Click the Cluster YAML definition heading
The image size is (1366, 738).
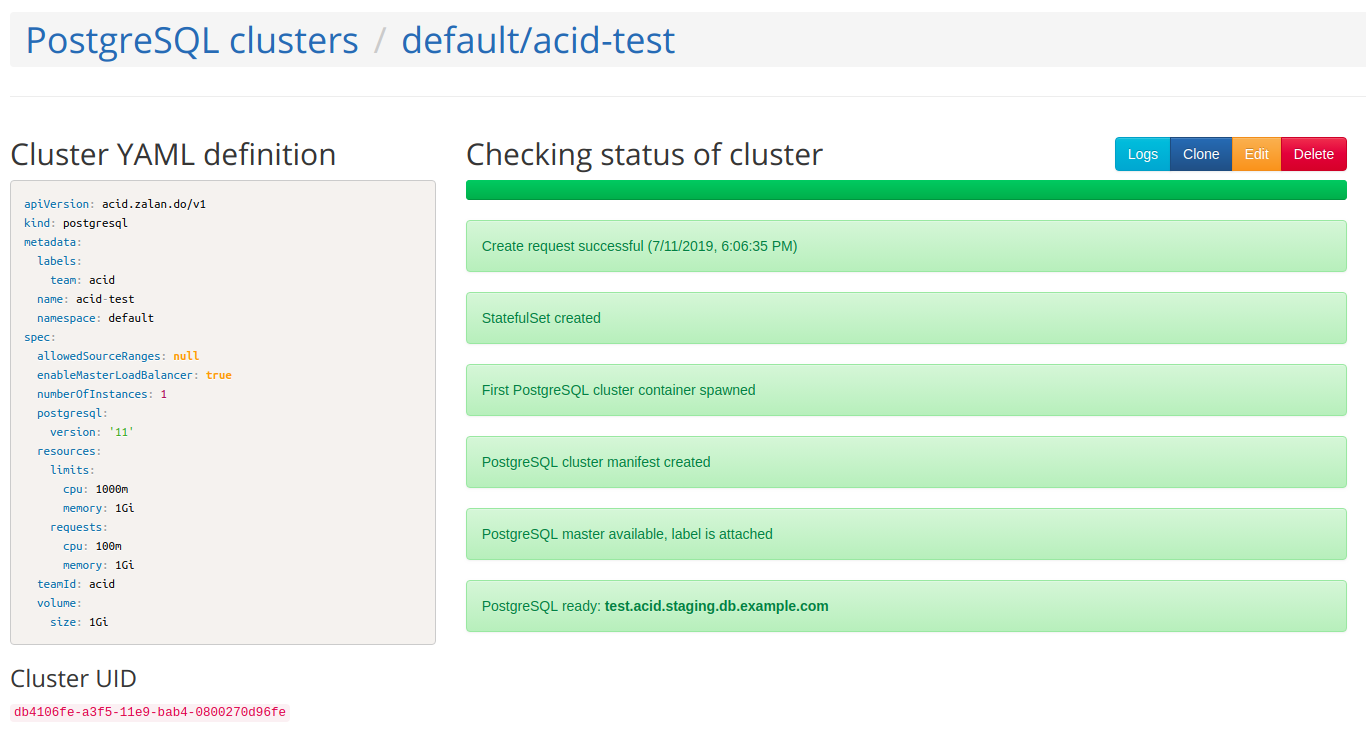172,154
